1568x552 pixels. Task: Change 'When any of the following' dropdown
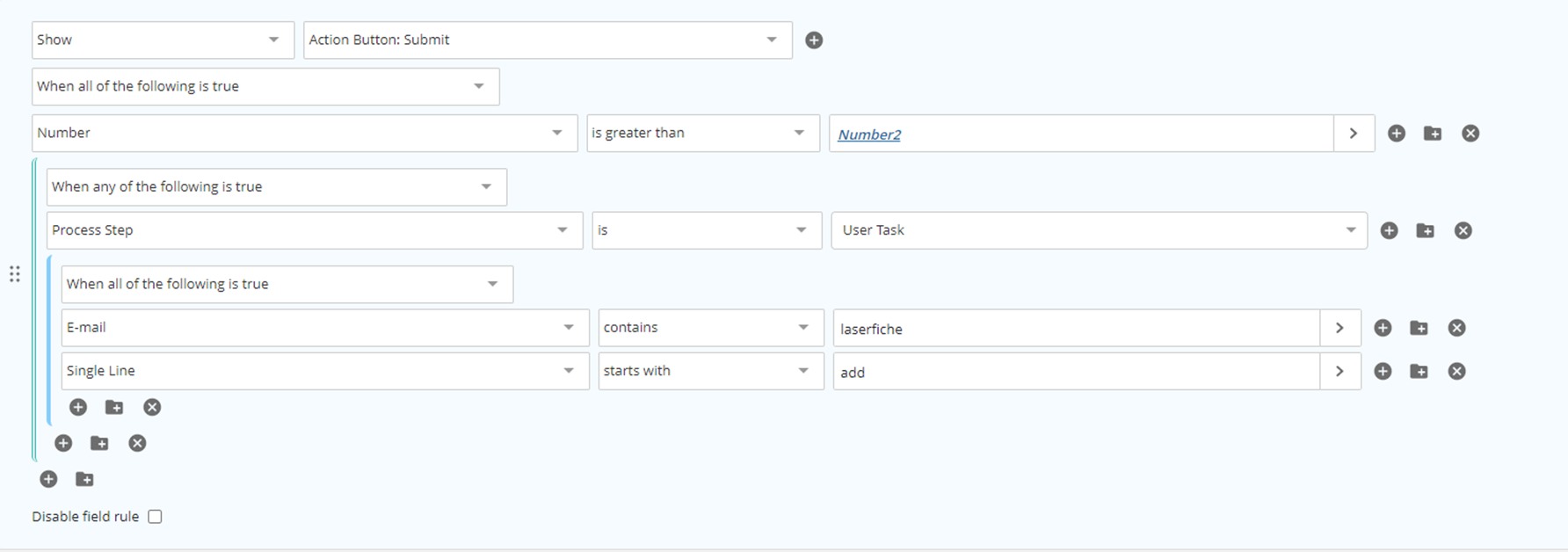(x=277, y=187)
